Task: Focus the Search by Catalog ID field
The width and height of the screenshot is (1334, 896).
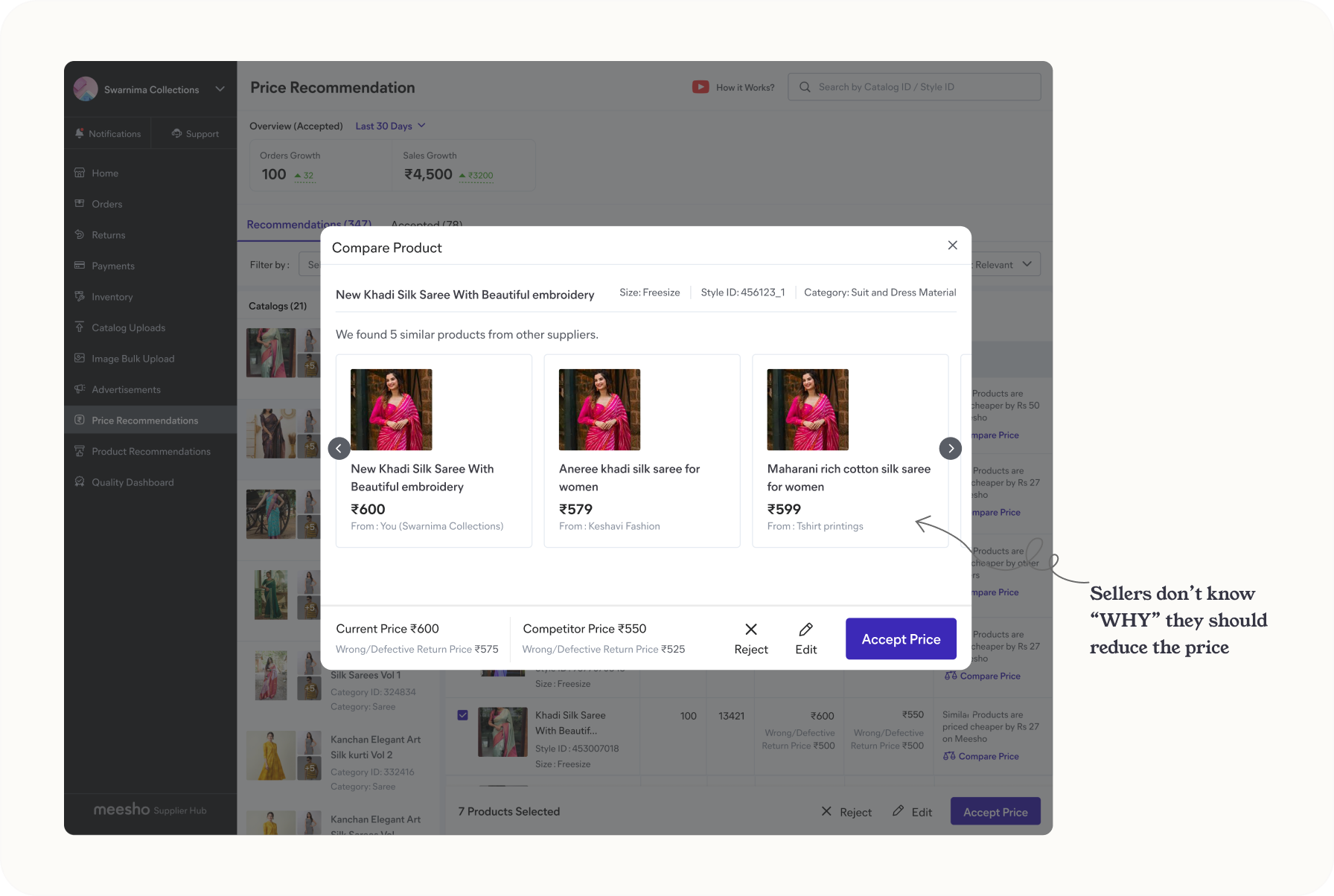Action: click(x=914, y=87)
